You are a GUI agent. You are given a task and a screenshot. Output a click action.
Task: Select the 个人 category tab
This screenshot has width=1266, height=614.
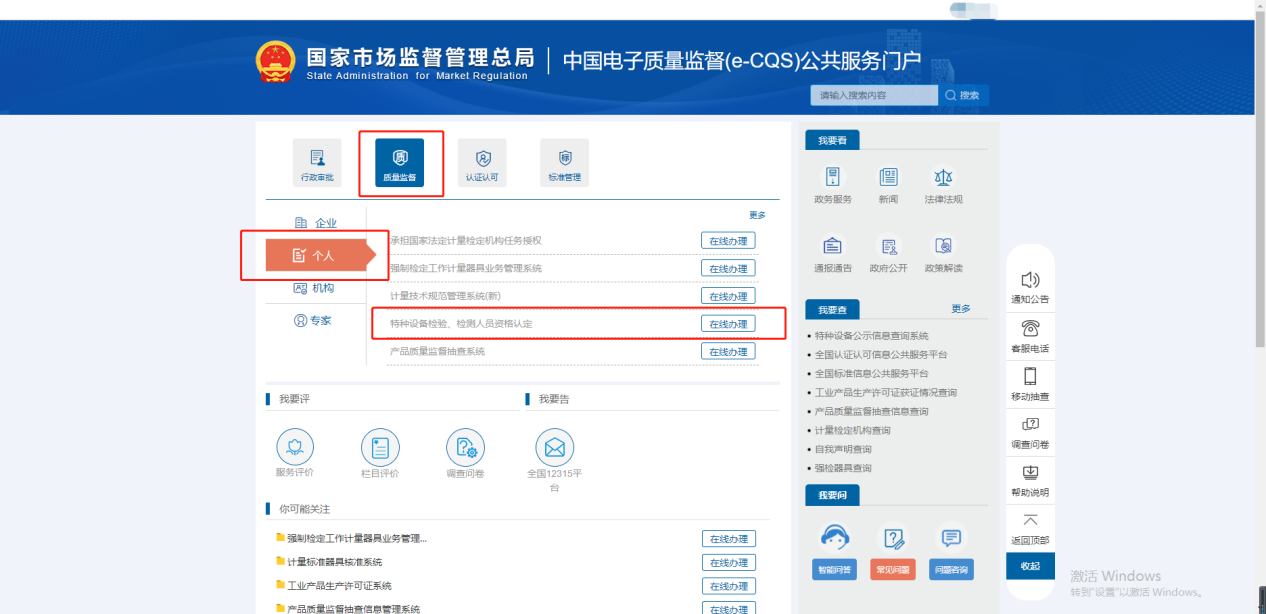pos(313,256)
